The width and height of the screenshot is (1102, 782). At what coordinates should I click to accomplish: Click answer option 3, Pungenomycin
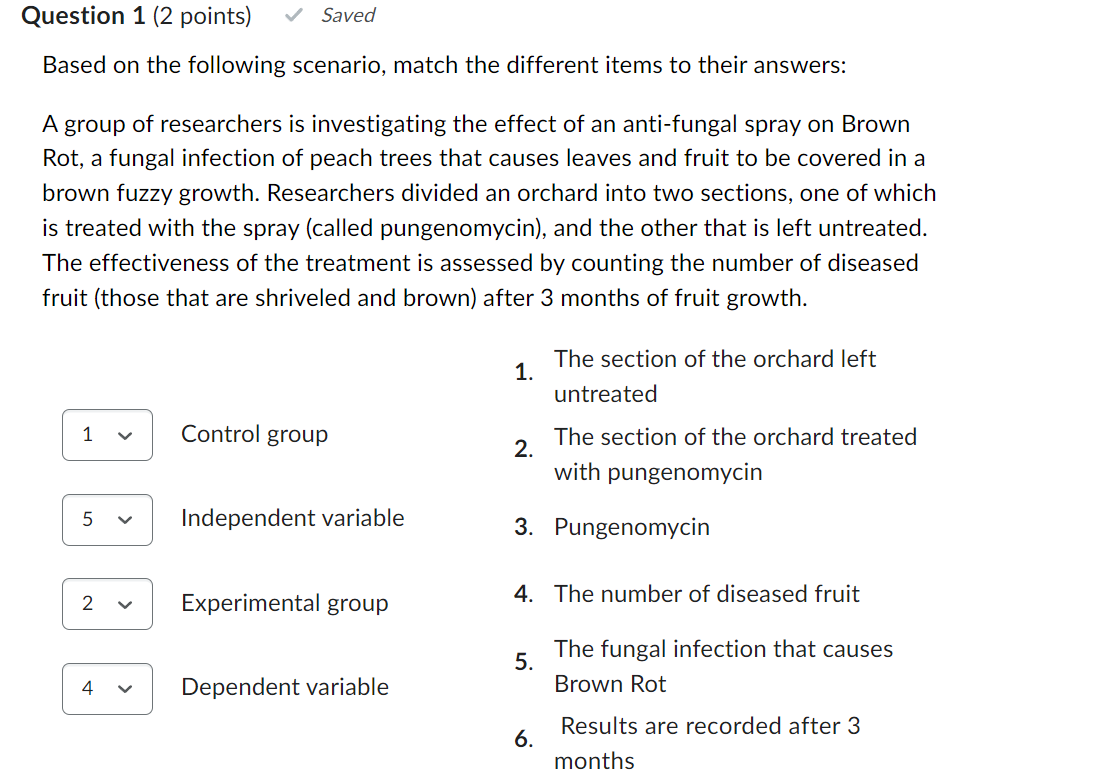[x=631, y=527]
